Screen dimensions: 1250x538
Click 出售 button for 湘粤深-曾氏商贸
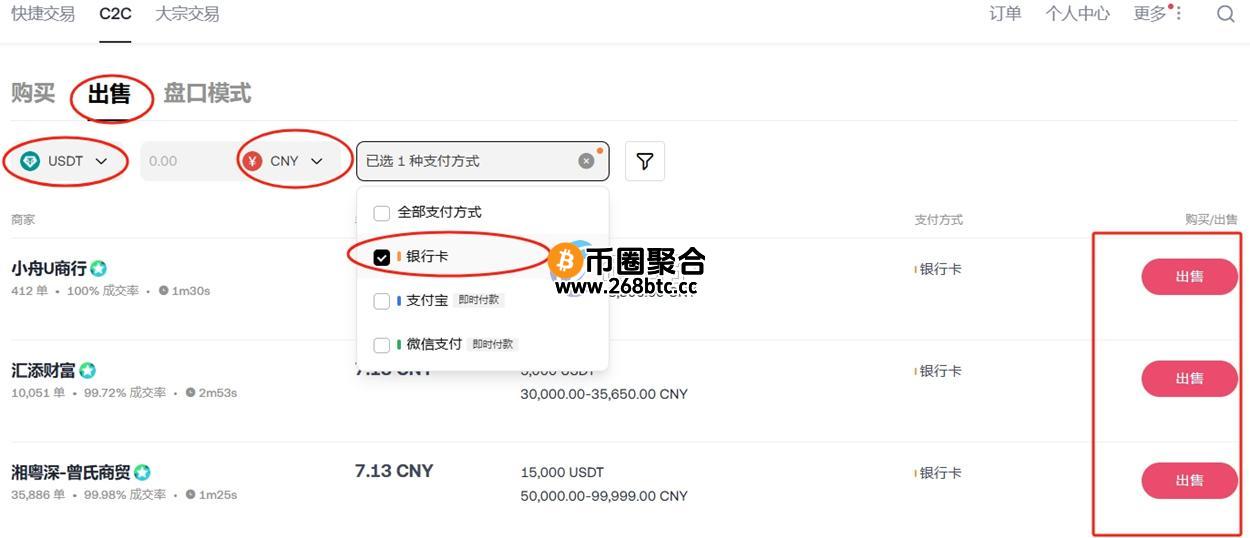(1190, 481)
